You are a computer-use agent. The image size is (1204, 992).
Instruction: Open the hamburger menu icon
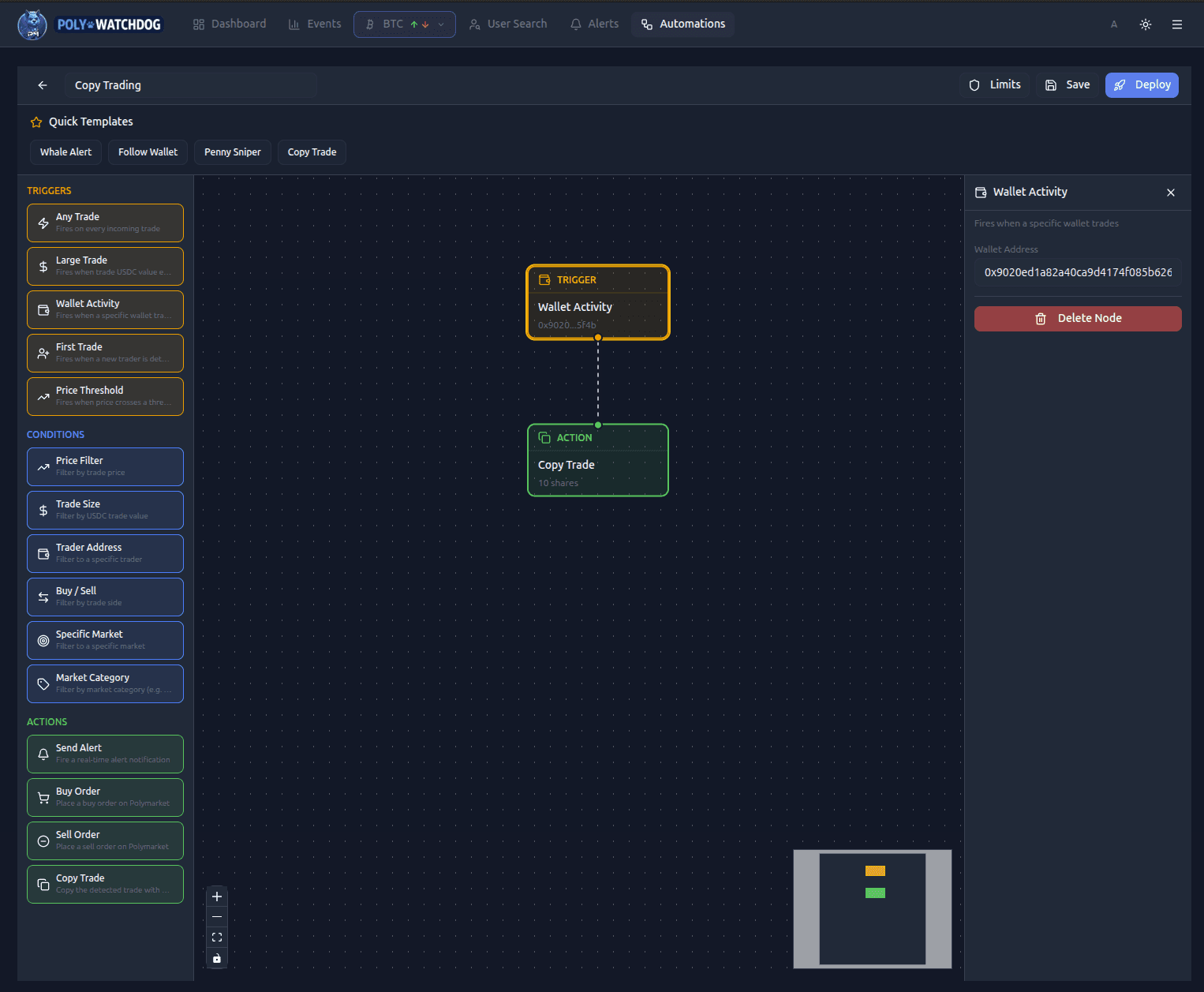click(x=1177, y=24)
